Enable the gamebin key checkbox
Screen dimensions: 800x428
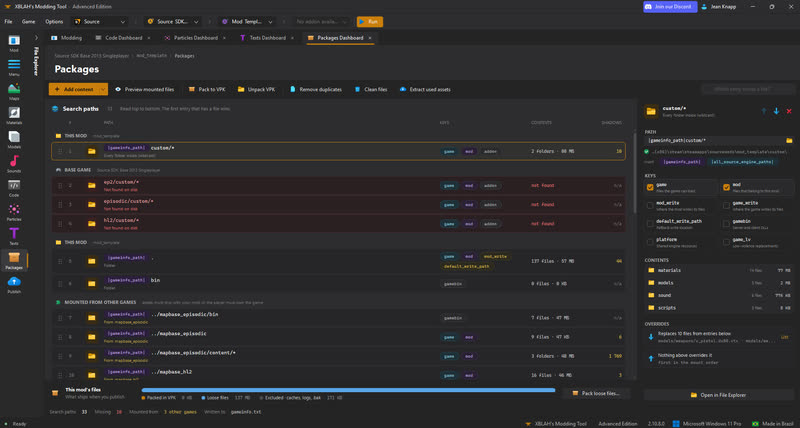(x=726, y=224)
